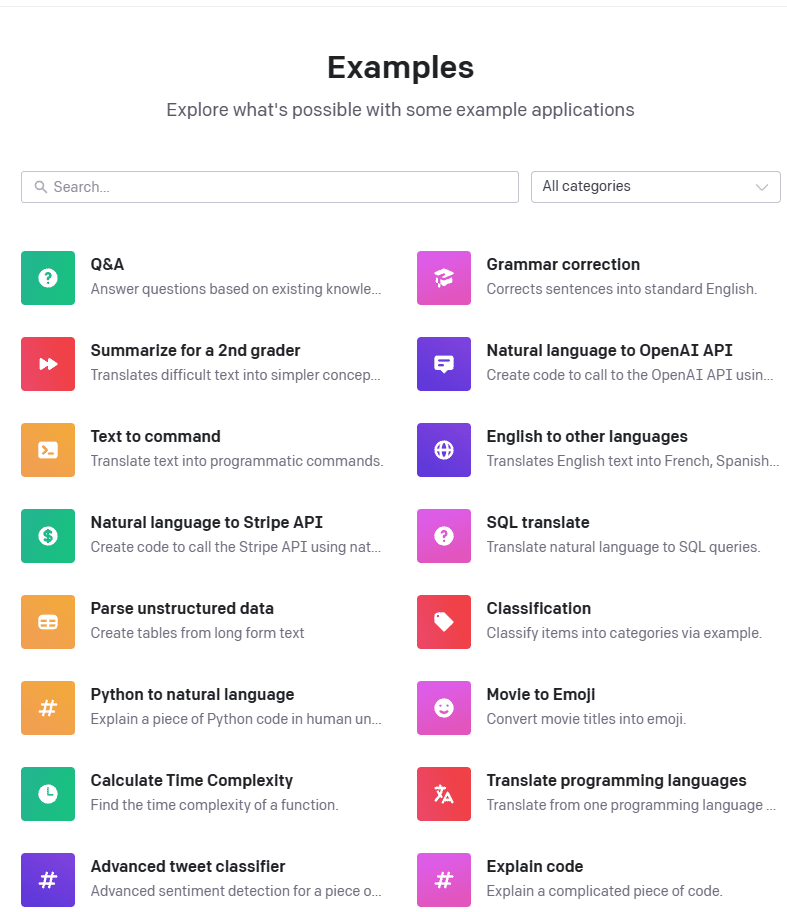Expand the All categories dropdown

pos(656,187)
